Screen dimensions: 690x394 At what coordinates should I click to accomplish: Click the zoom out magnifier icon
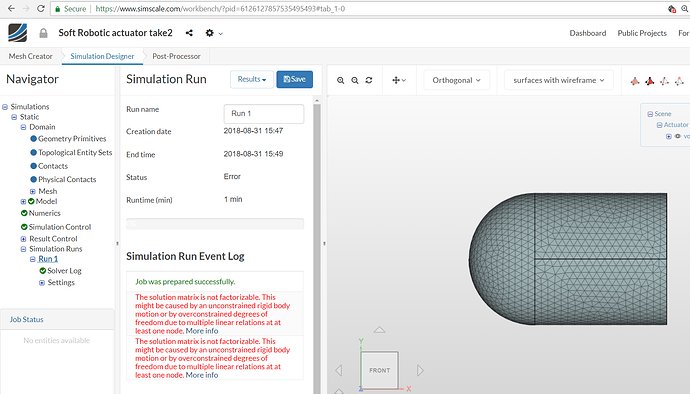click(x=355, y=80)
